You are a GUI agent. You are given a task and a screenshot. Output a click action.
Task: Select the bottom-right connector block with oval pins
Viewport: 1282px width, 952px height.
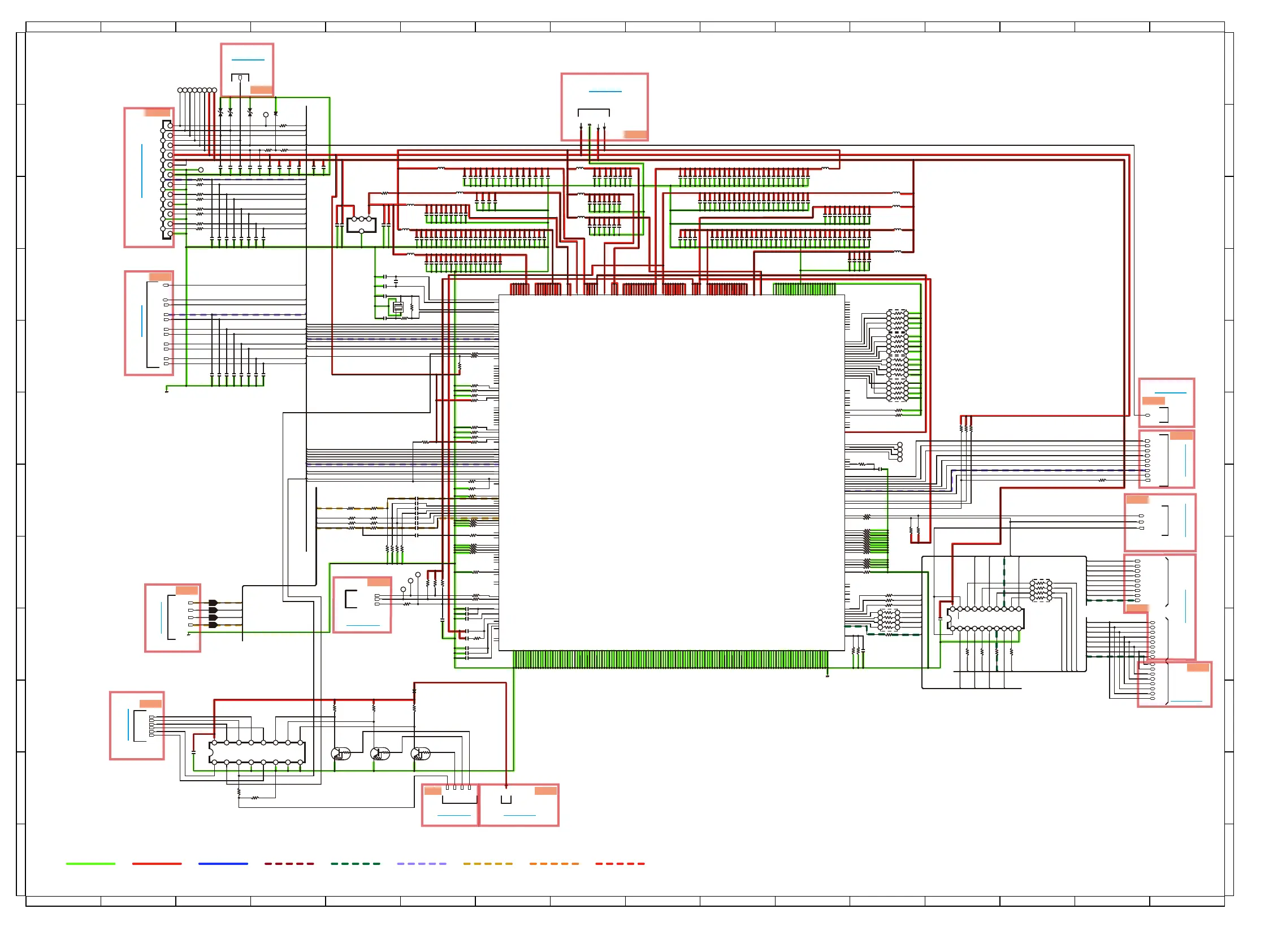click(x=1174, y=684)
